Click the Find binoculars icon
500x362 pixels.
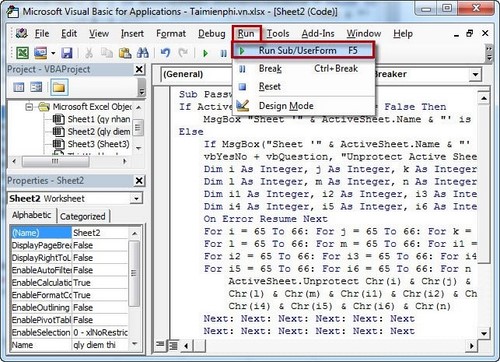point(143,52)
